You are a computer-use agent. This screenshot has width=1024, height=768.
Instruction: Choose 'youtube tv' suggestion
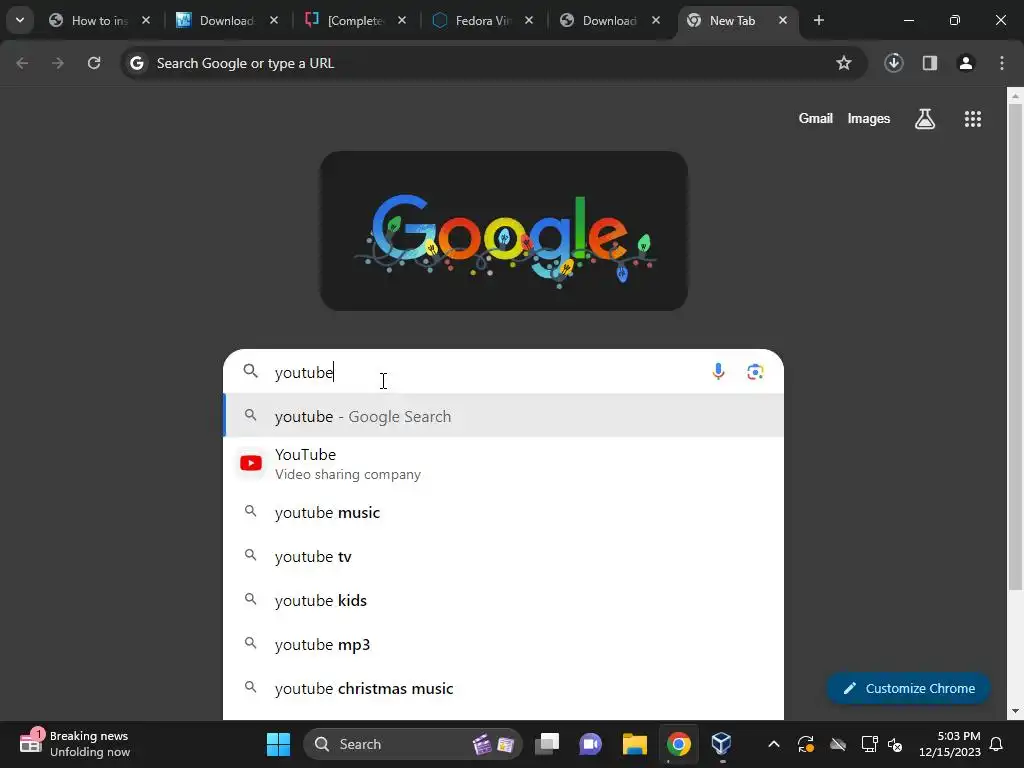504,556
